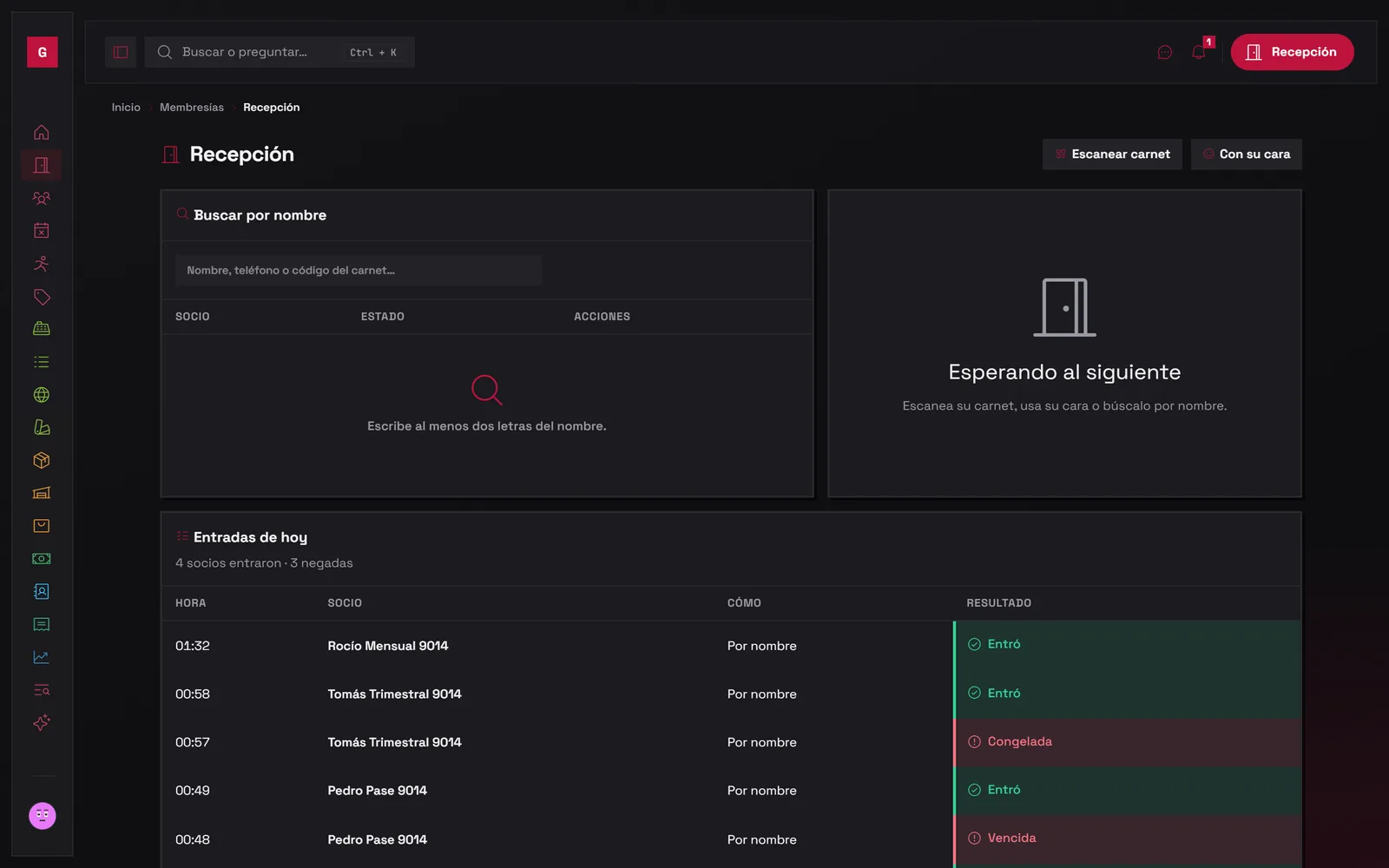Click the Rocío Mensual 9014 entry
Screen dimensions: 1389x868
(388, 646)
